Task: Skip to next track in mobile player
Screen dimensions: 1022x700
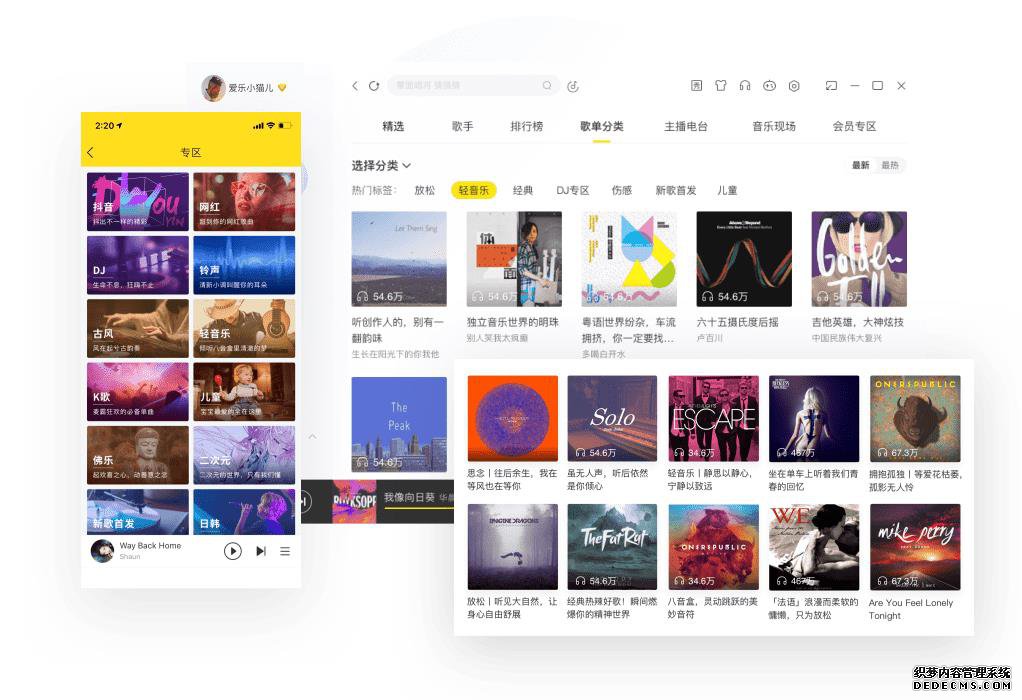Action: 261,551
